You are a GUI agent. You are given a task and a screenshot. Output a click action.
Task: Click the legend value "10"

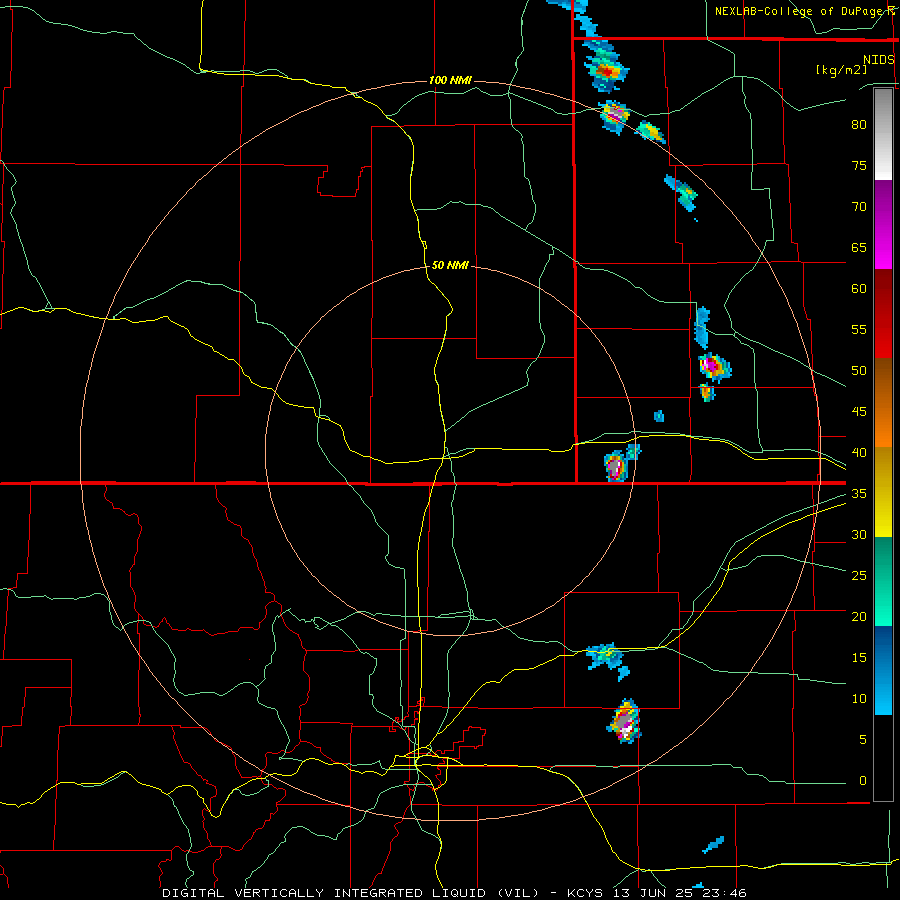coord(859,699)
